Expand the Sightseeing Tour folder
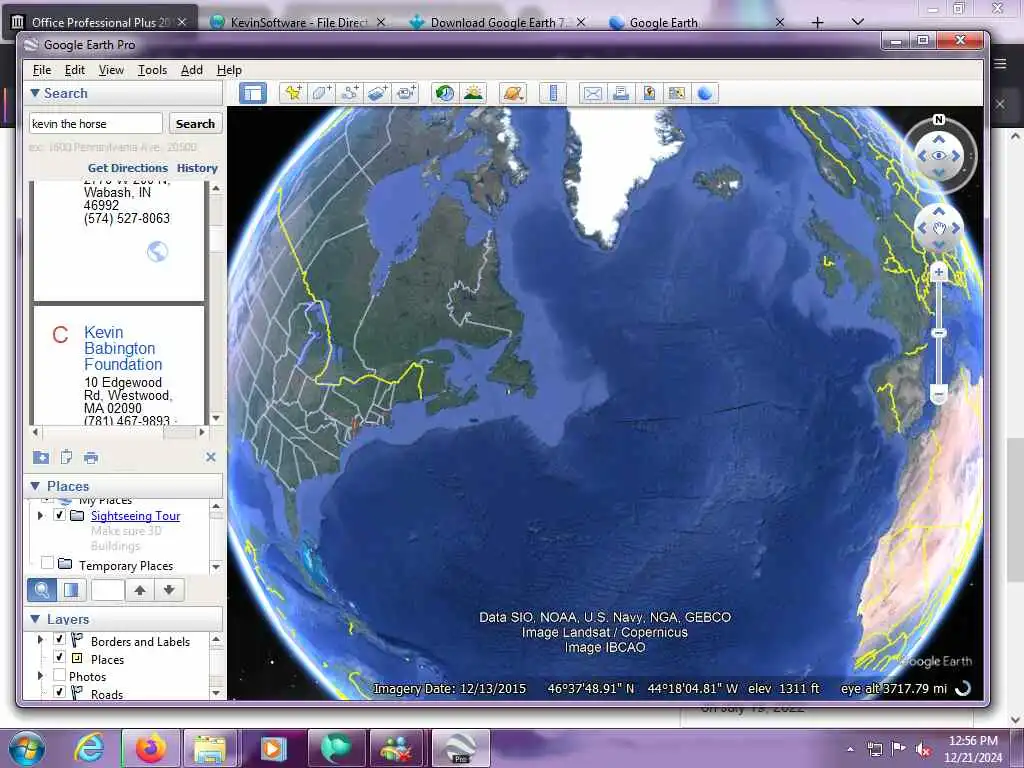The height and width of the screenshot is (768, 1024). click(x=40, y=515)
